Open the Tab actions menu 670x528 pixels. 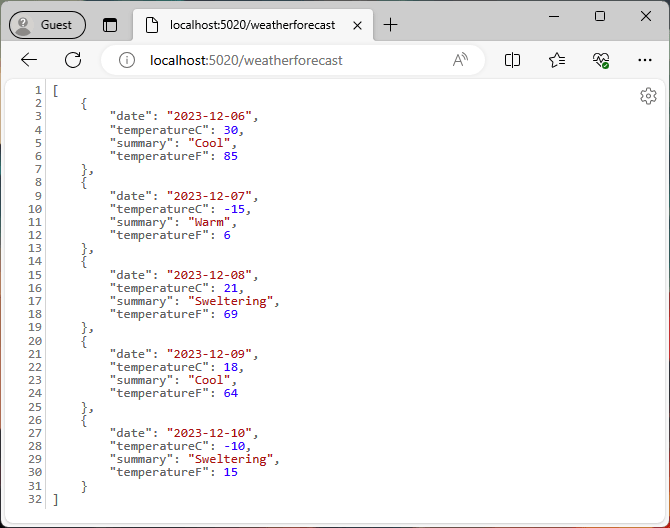click(110, 25)
